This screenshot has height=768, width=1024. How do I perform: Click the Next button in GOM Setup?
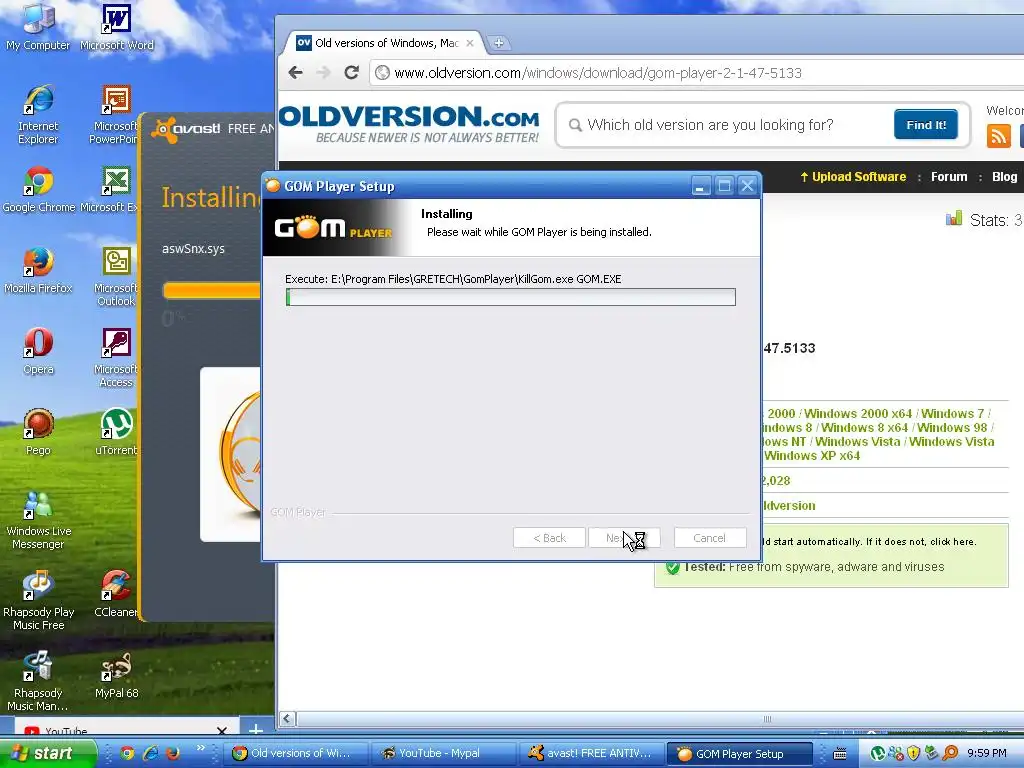tap(624, 538)
